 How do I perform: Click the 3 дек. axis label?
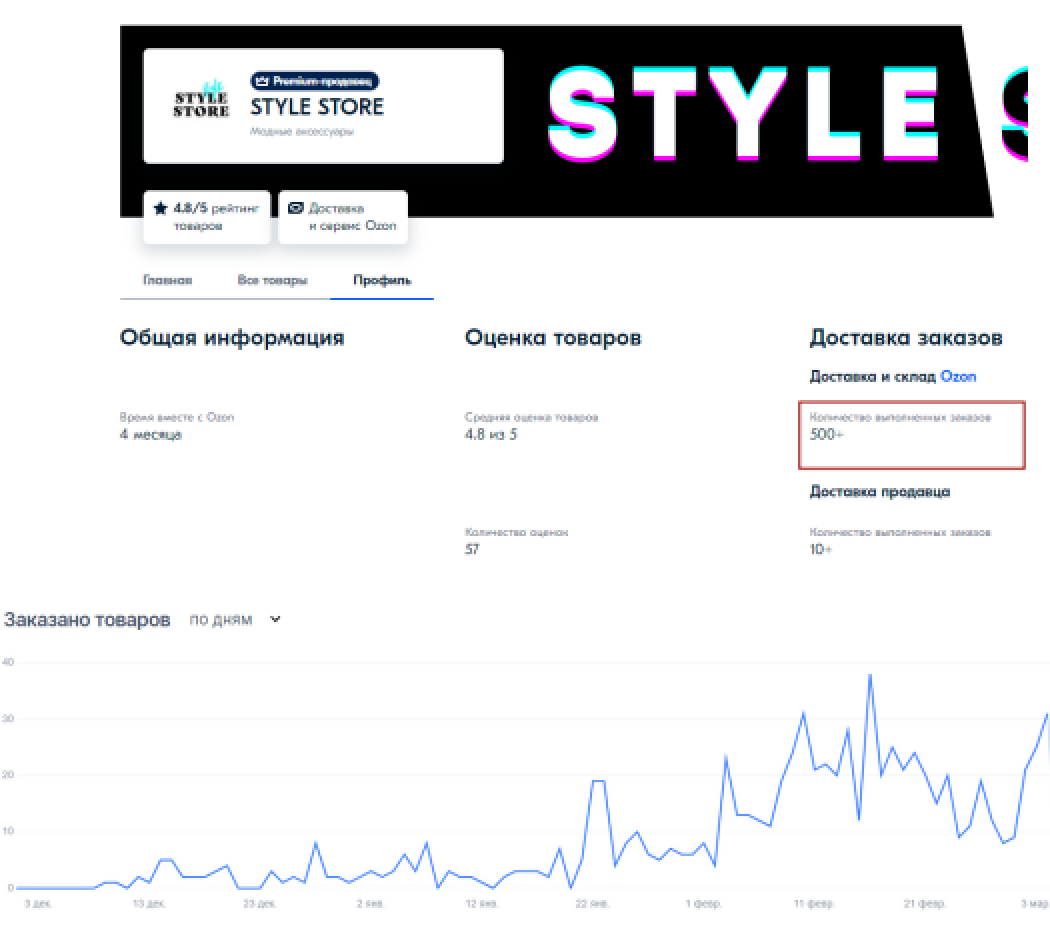[38, 904]
